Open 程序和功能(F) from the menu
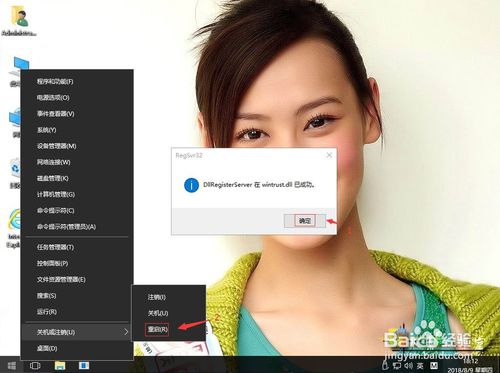 point(77,81)
